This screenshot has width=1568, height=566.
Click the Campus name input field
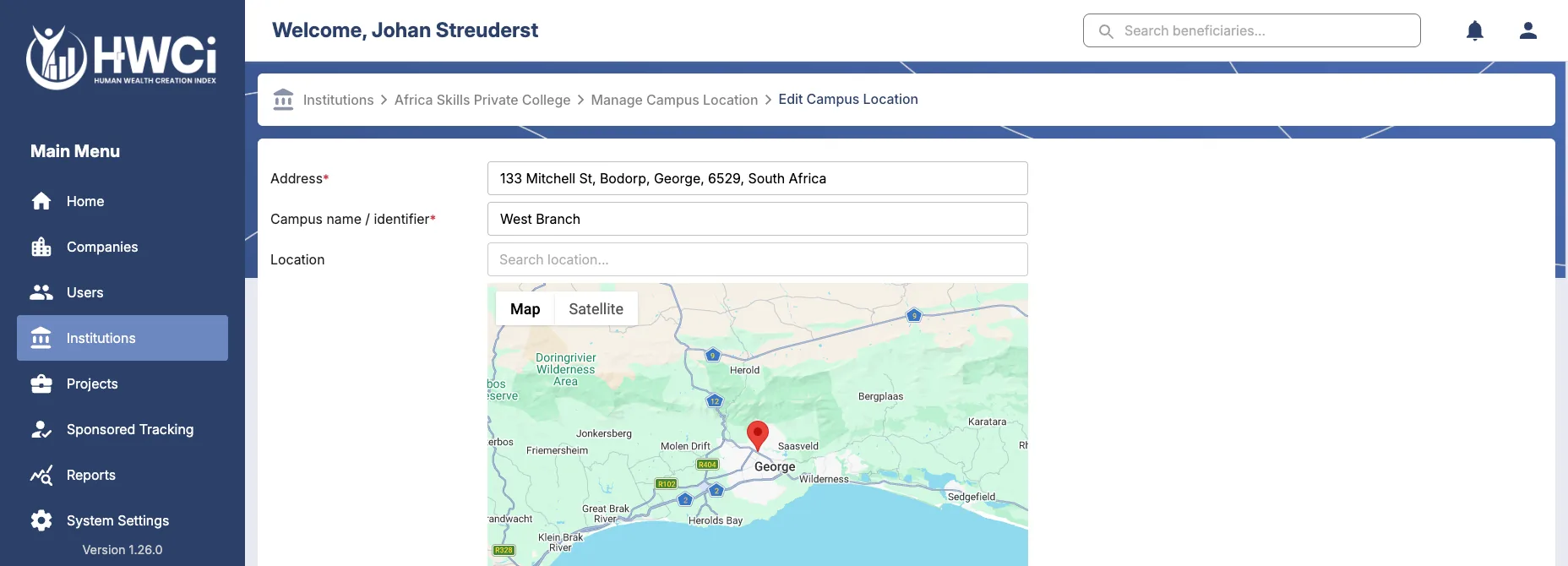[758, 219]
